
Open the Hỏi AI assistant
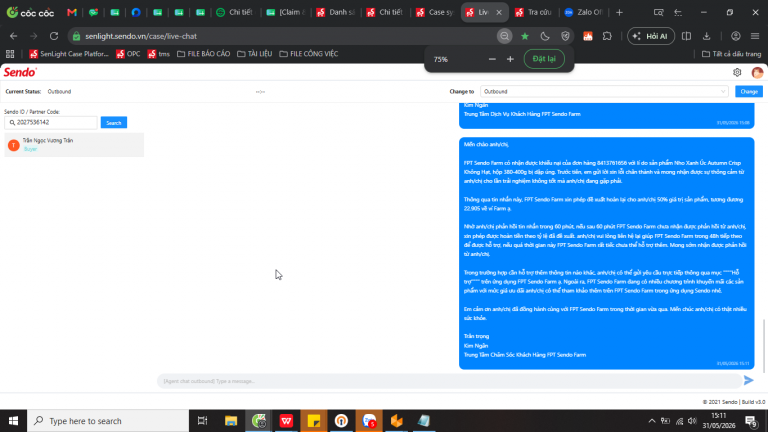[650, 36]
